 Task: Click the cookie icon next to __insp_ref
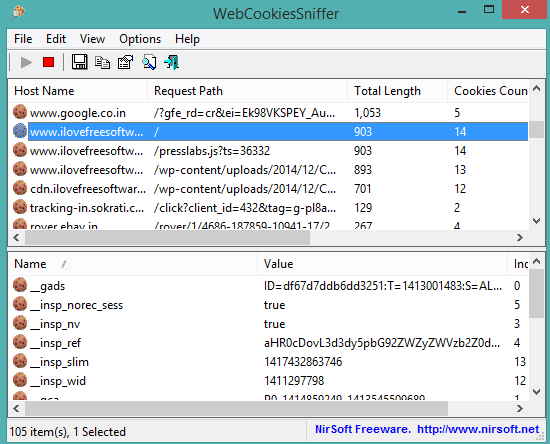[20, 342]
